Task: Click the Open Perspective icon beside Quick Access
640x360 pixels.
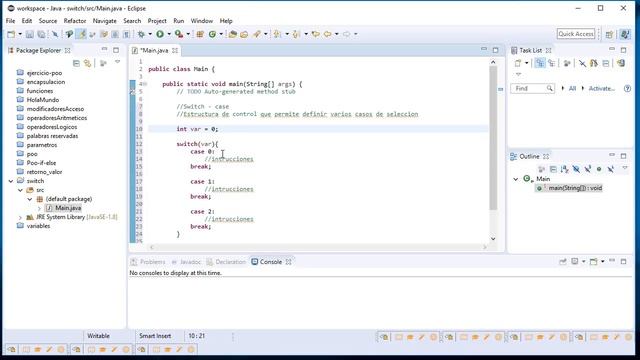Action: coord(609,35)
